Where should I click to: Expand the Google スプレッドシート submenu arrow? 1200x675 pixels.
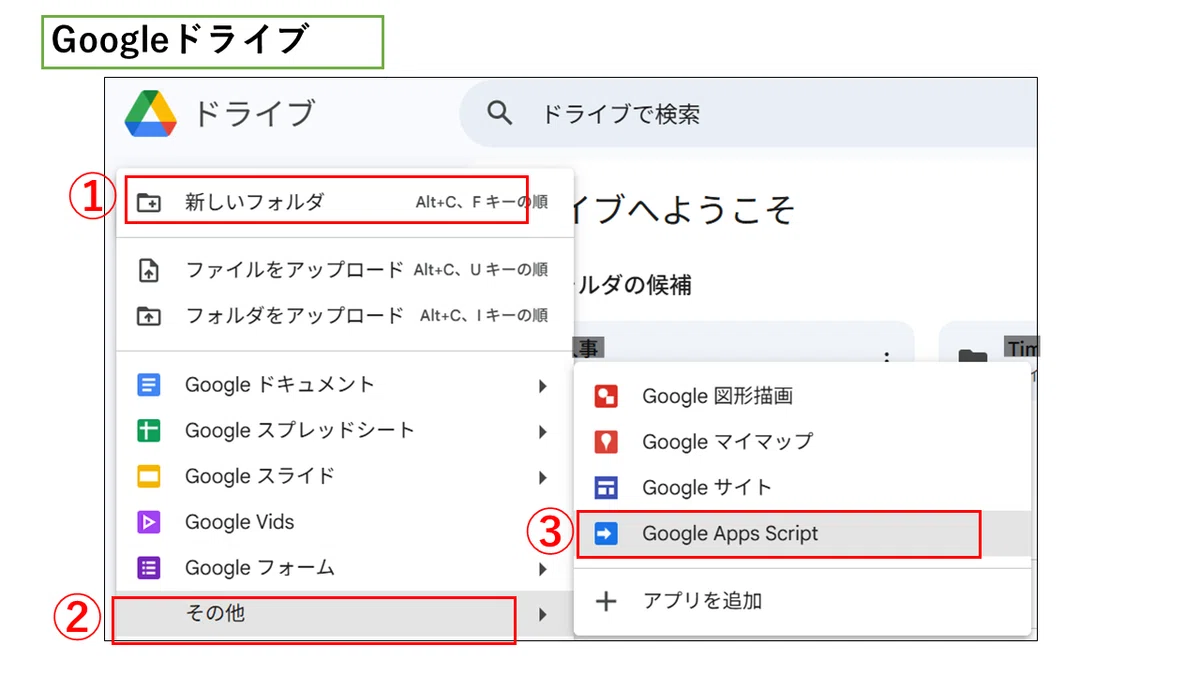point(542,432)
